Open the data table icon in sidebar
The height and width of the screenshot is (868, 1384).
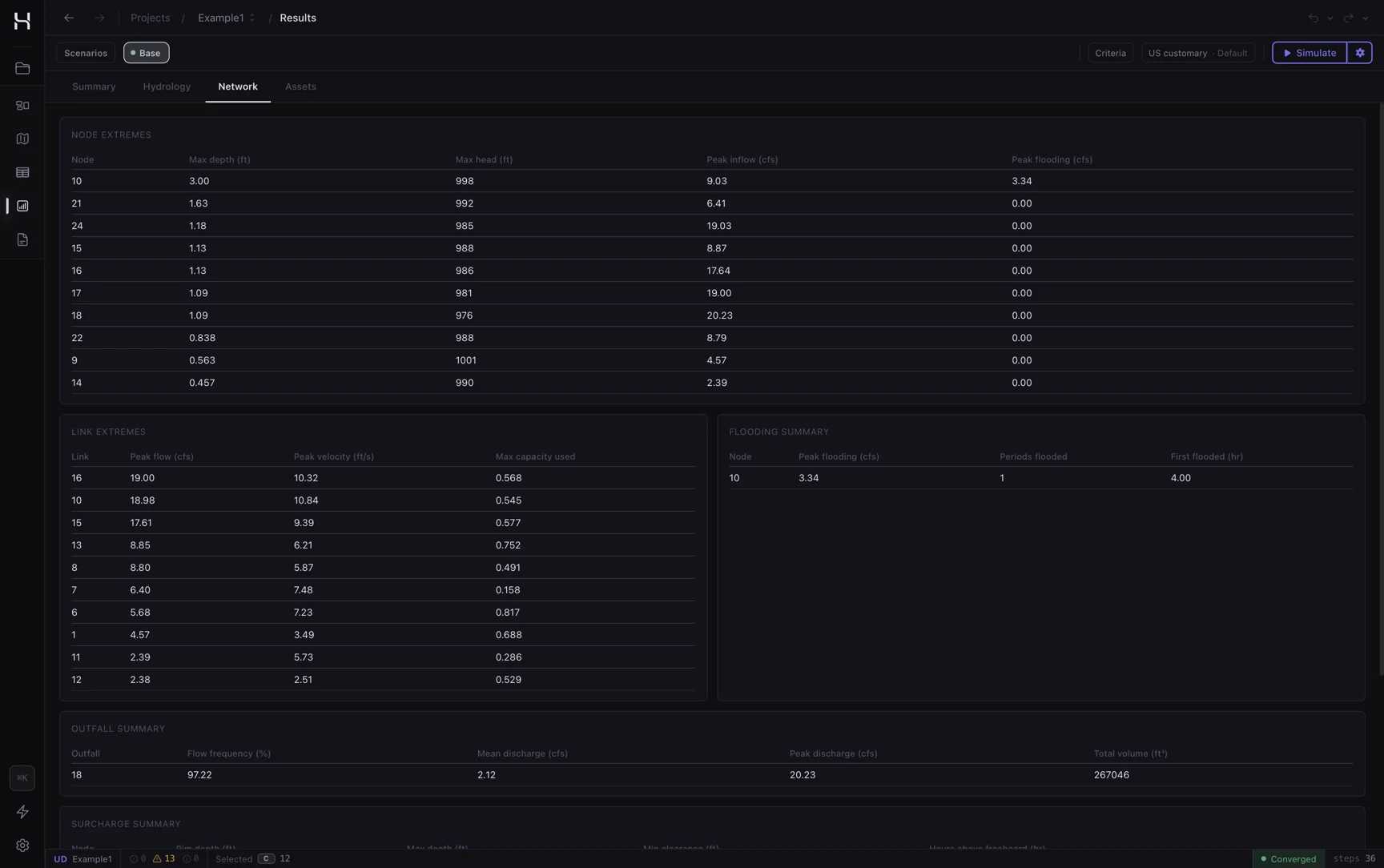point(22,173)
